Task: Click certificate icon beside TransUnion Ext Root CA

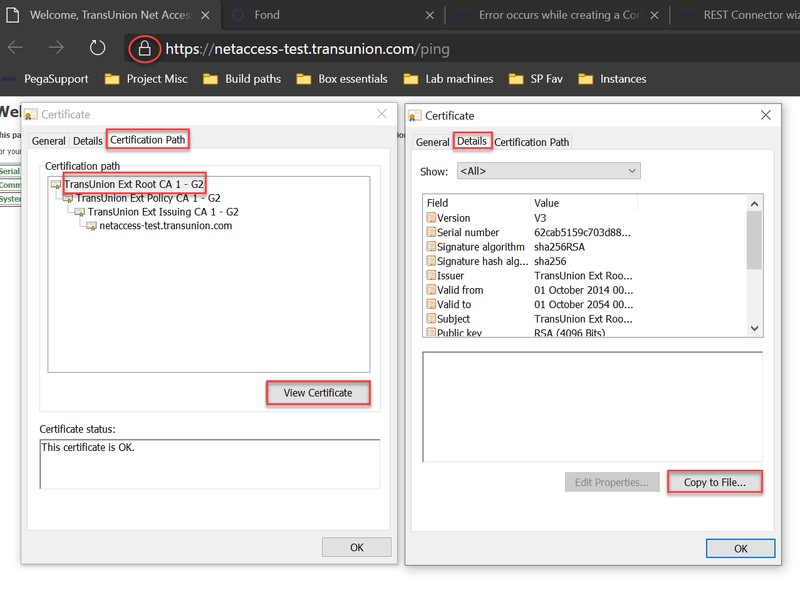Action: [x=56, y=185]
